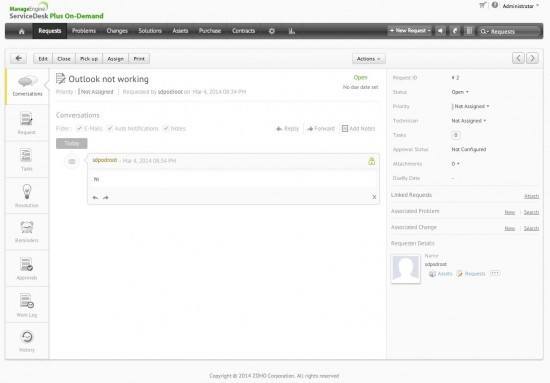Viewport: 550px width, 383px height.
Task: Open the Solutions tab
Action: point(150,31)
